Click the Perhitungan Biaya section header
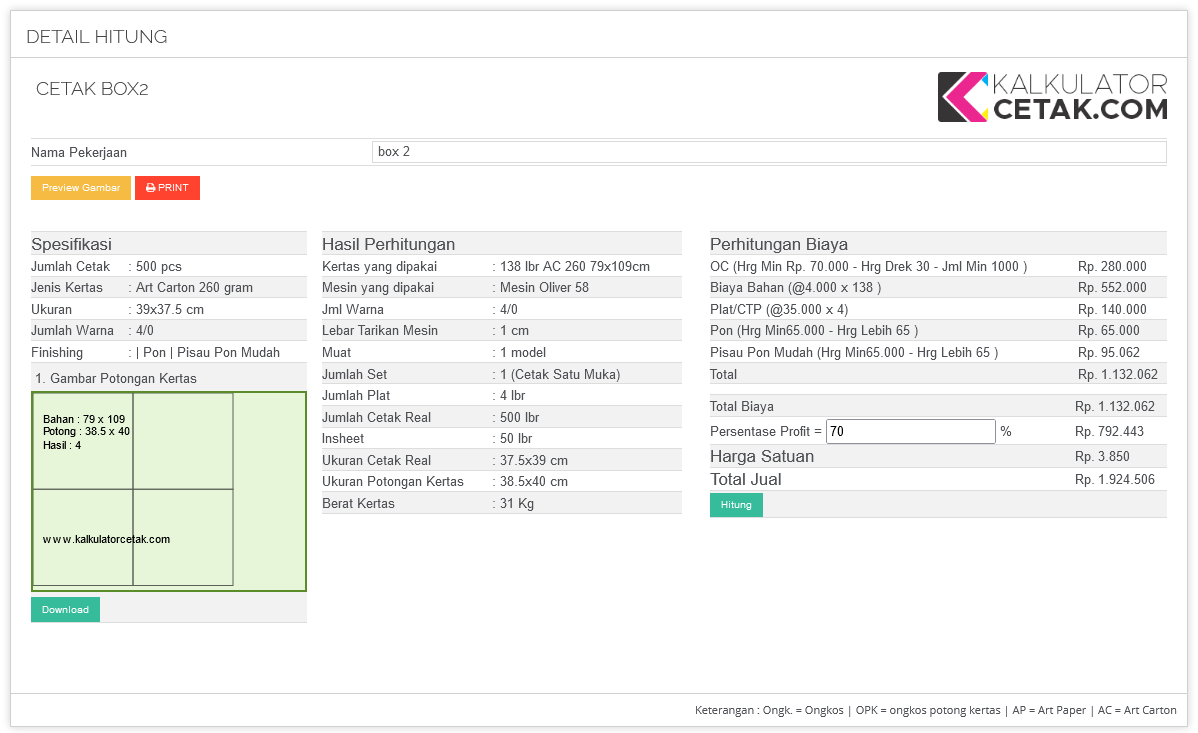 [779, 244]
